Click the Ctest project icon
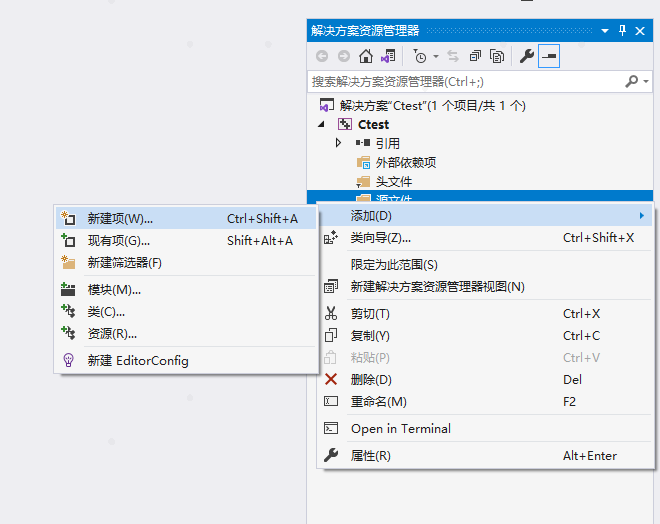The image size is (660, 524). (345, 125)
